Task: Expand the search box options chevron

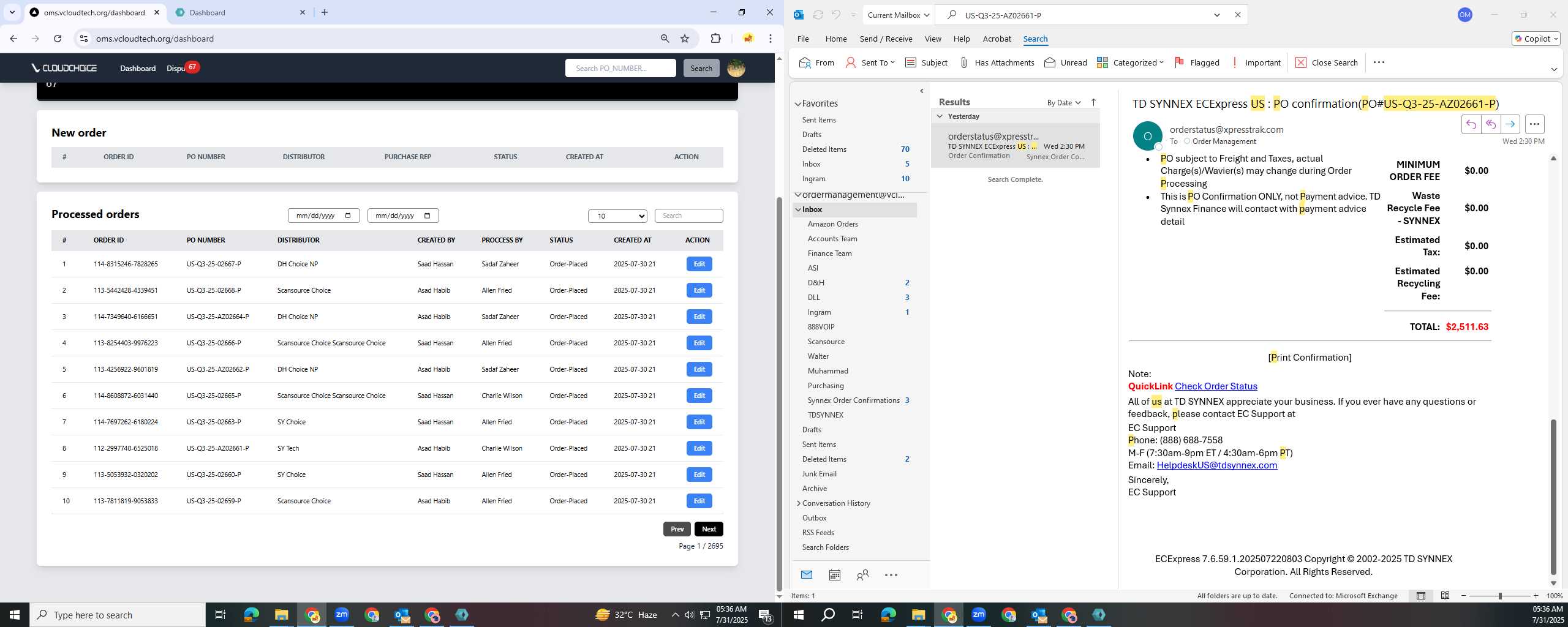Action: tap(1217, 15)
